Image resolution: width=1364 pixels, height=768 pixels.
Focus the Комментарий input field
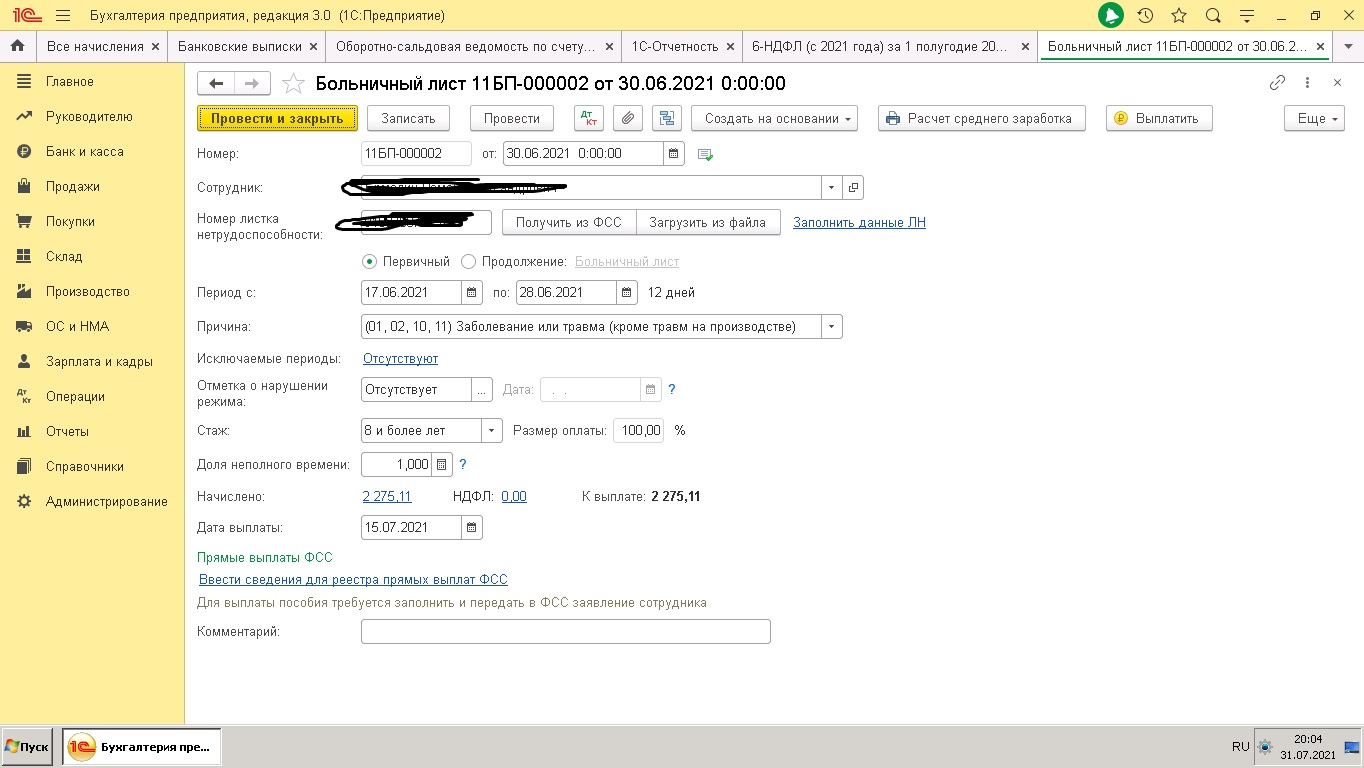(566, 632)
